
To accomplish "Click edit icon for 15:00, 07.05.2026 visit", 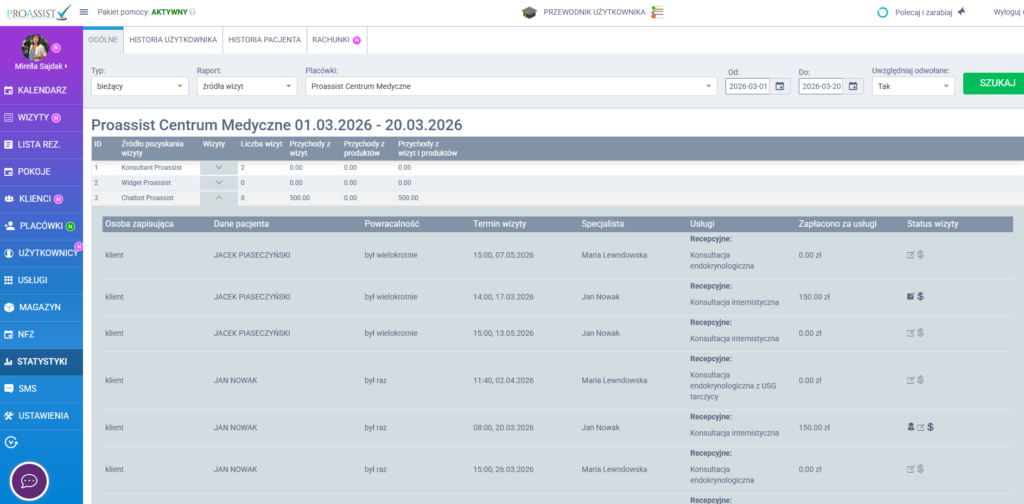I will pos(910,255).
